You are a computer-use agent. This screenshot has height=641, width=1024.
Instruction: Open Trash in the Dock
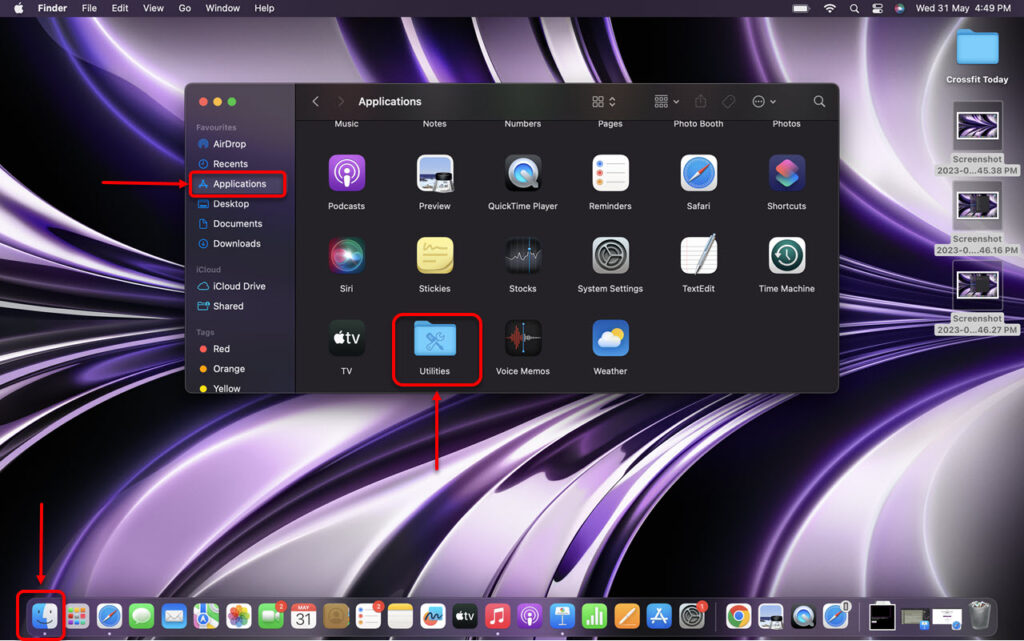click(980, 616)
